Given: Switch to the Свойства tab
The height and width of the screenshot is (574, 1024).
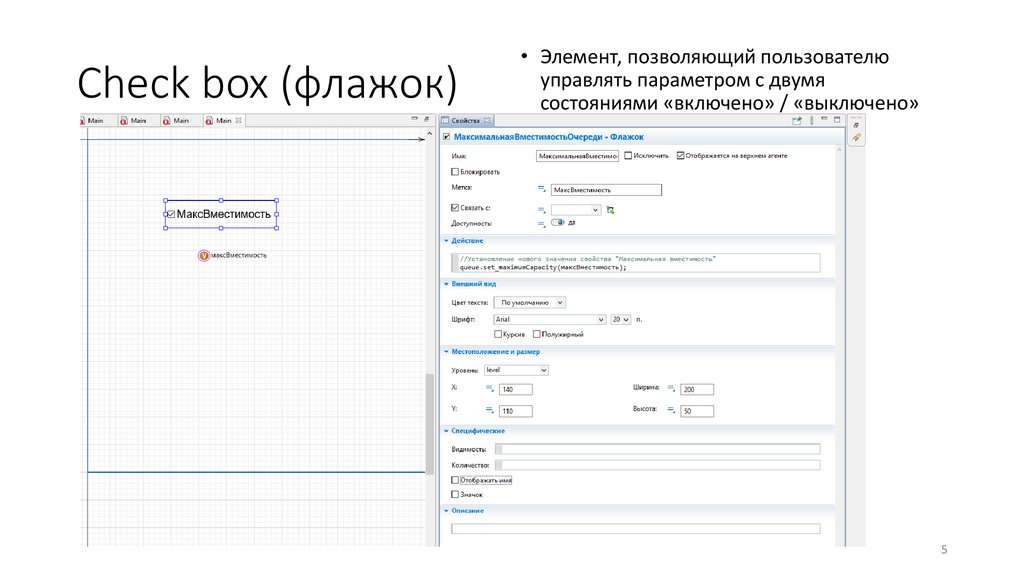Looking at the screenshot, I should (x=466, y=120).
